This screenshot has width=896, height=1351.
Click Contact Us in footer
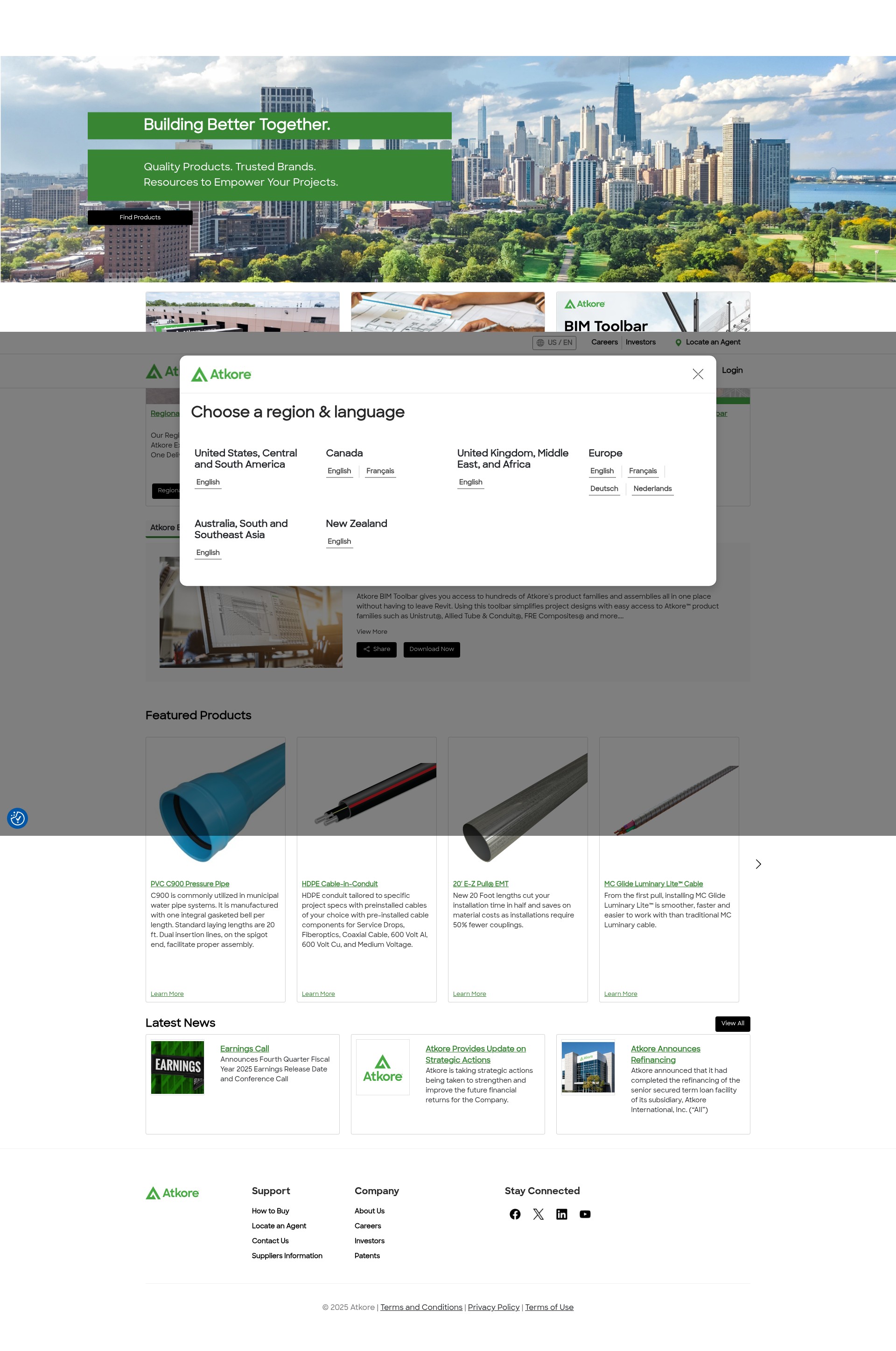tap(270, 1241)
